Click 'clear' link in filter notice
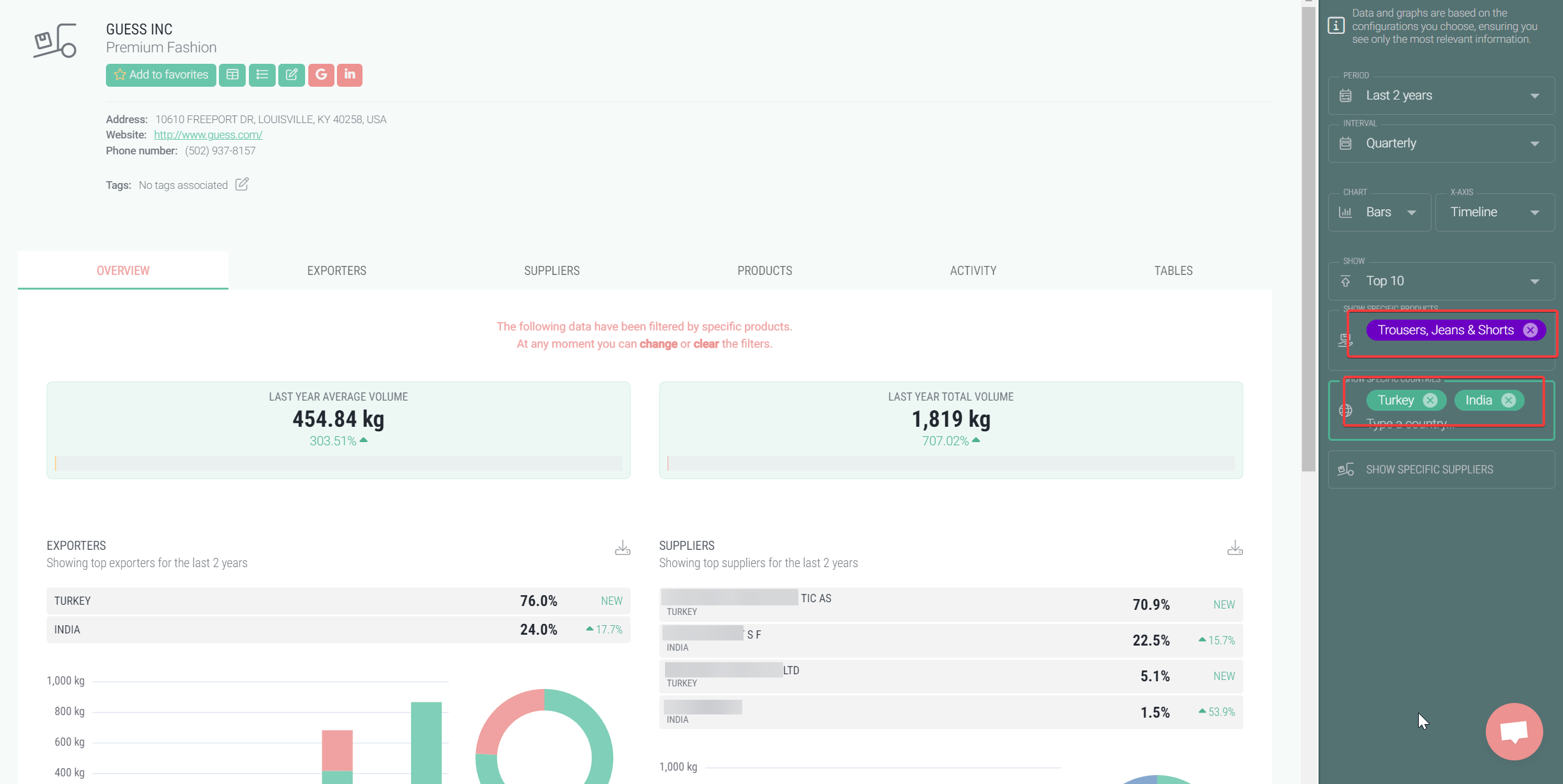Screen dimensions: 1563x784 706,344
